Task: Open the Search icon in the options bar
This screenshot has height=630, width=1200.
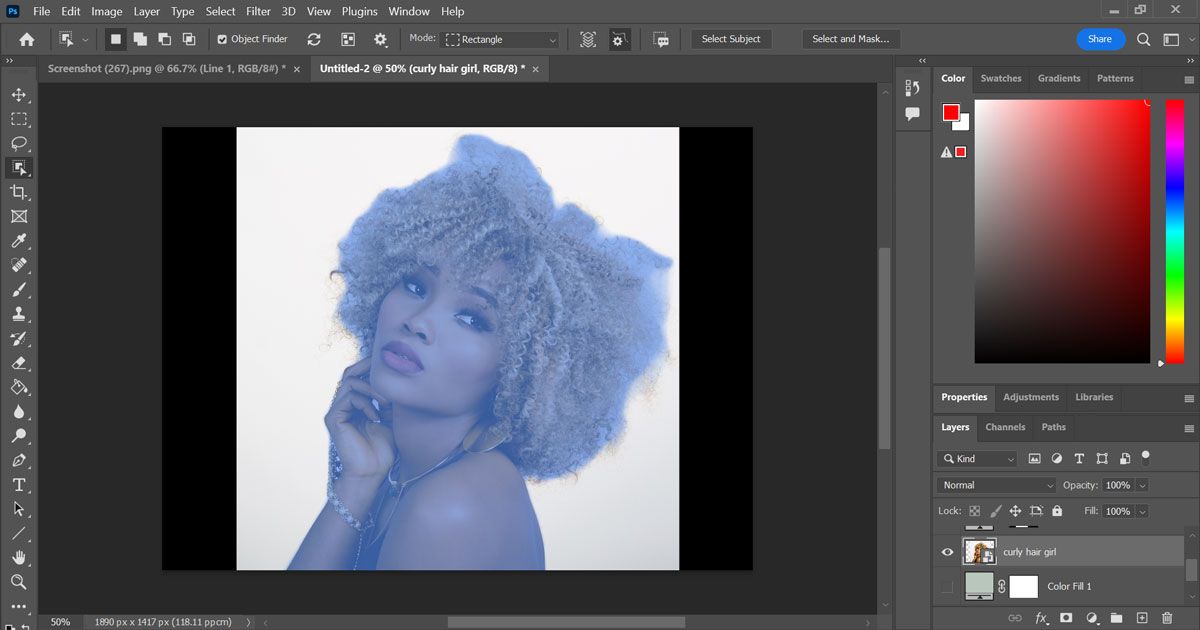Action: click(1144, 39)
